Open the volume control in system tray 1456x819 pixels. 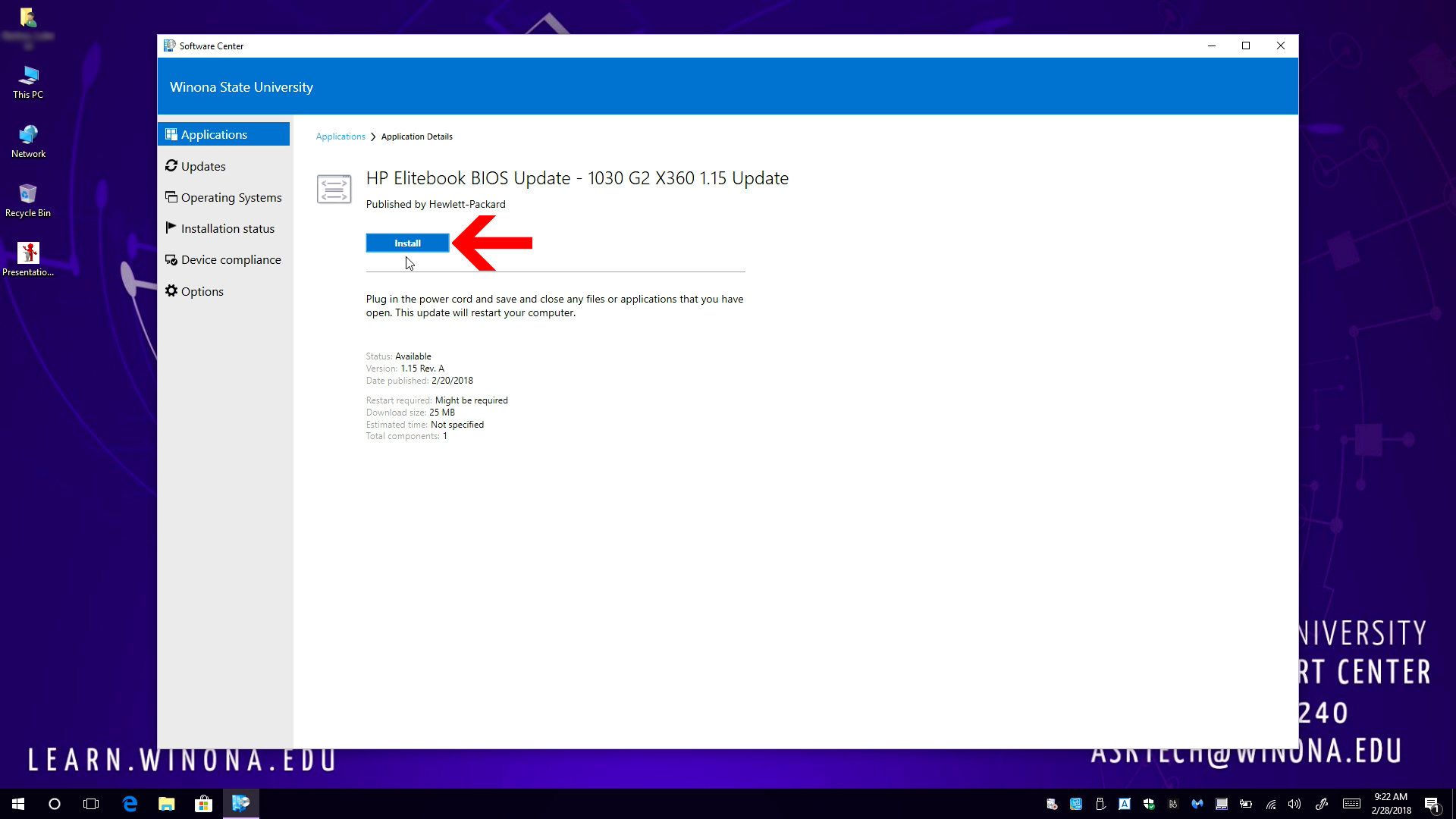pos(1294,804)
